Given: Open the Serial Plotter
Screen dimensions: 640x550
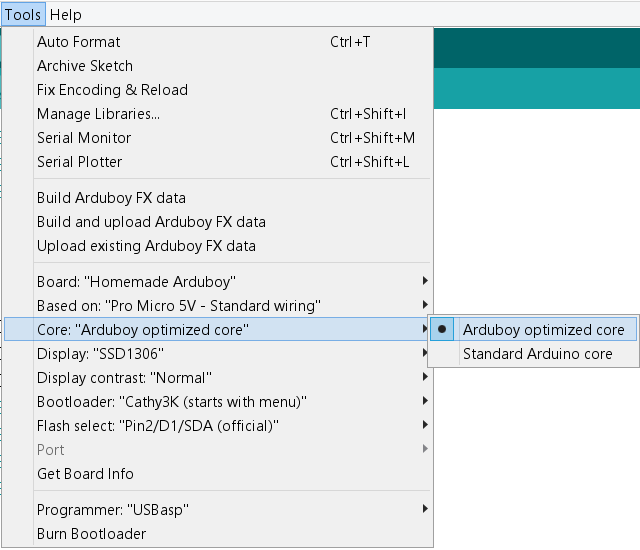Looking at the screenshot, I should point(80,162).
